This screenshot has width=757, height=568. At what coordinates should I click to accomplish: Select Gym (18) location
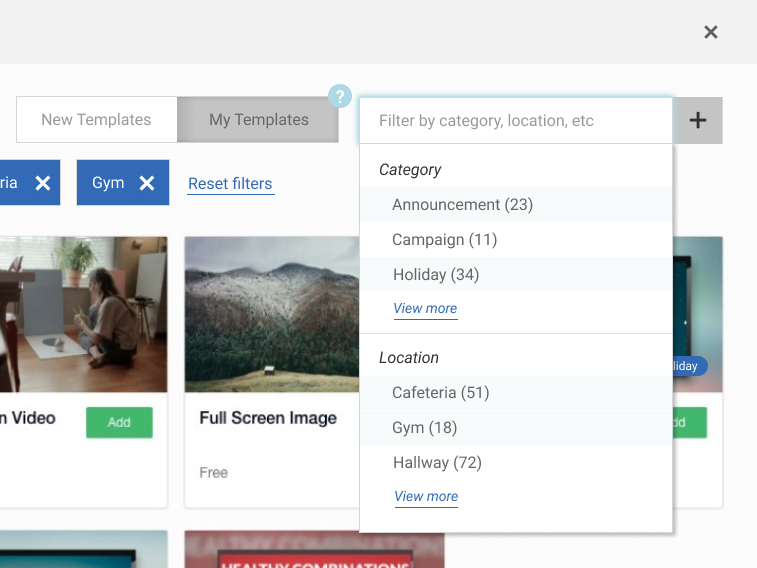click(516, 428)
